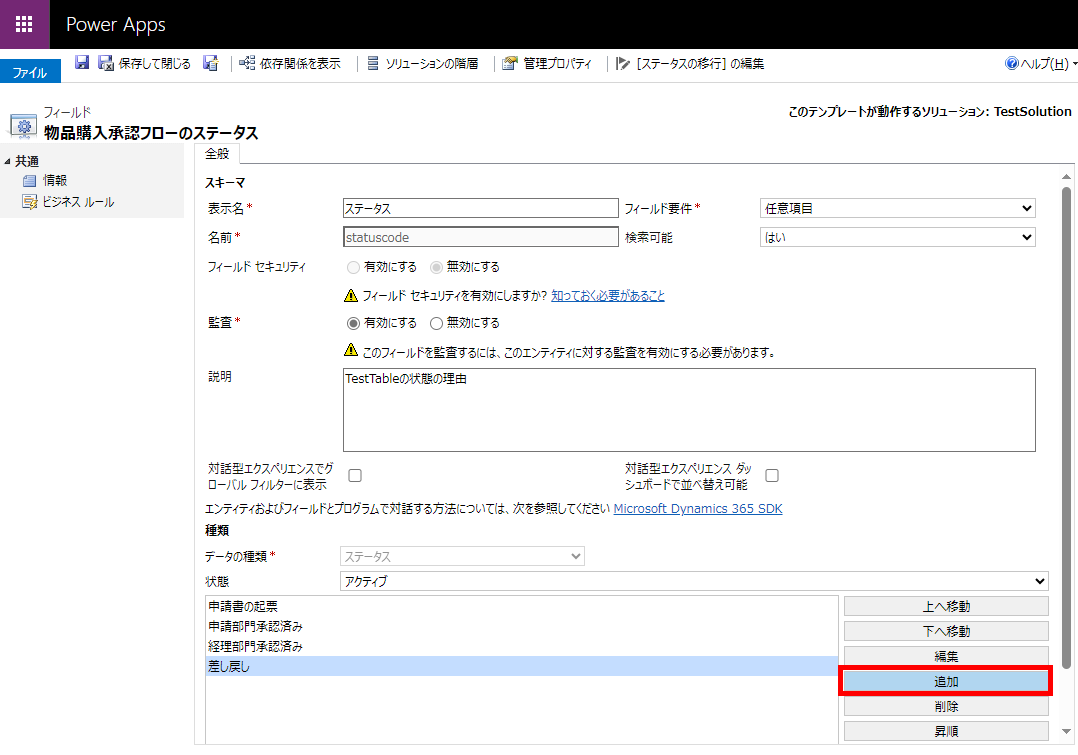Click the 下へ移動 button

[946, 631]
